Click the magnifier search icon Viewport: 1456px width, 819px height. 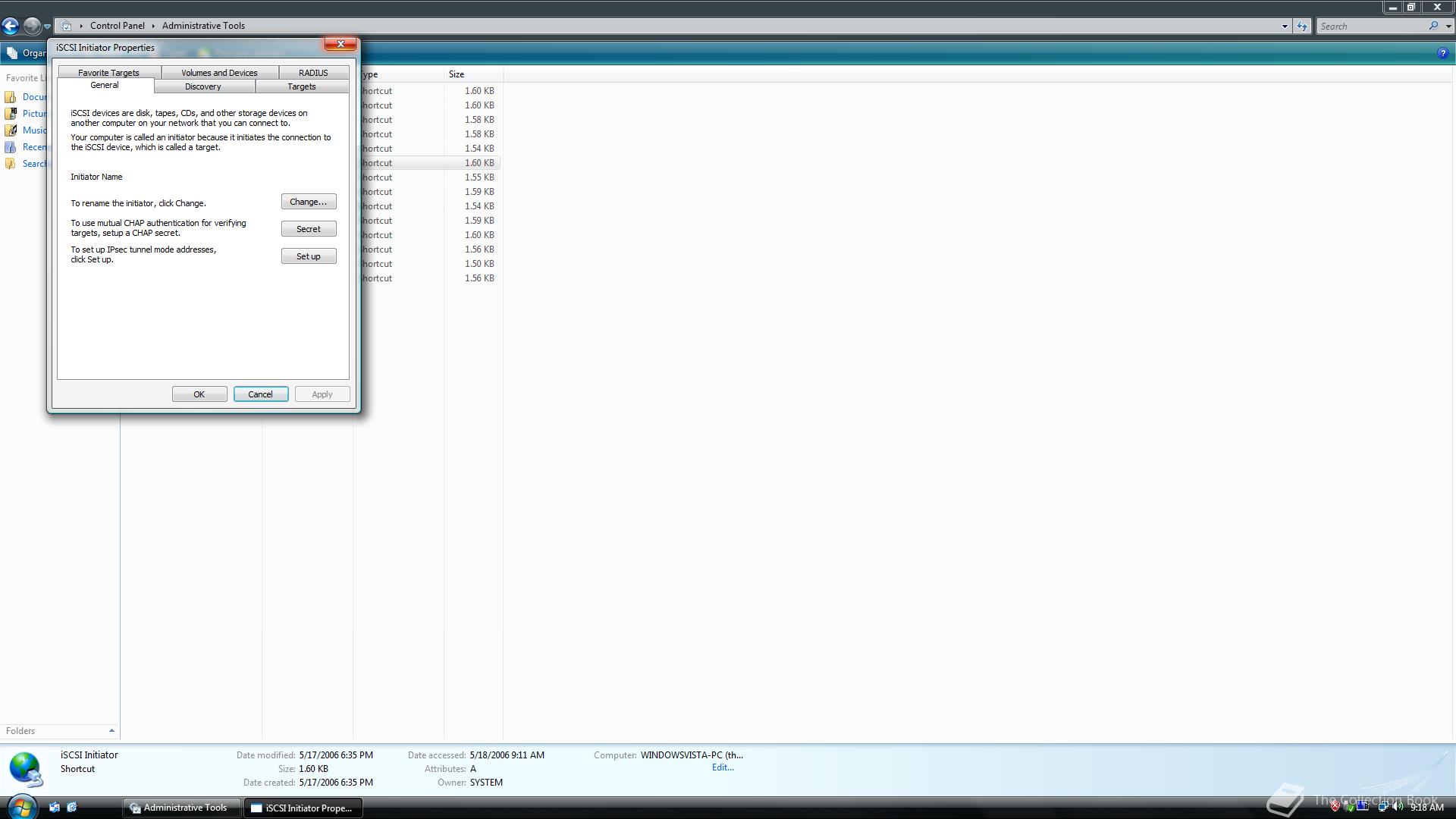tap(1433, 26)
